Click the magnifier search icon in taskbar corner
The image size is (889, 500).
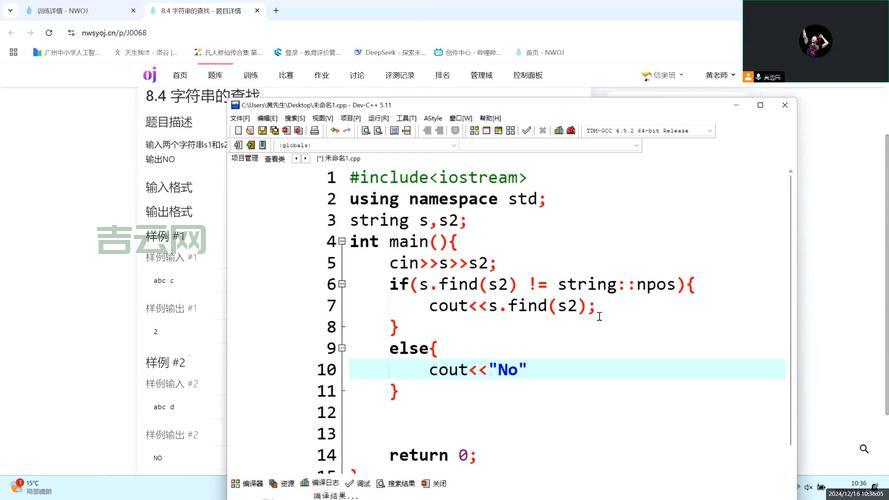coord(864,450)
